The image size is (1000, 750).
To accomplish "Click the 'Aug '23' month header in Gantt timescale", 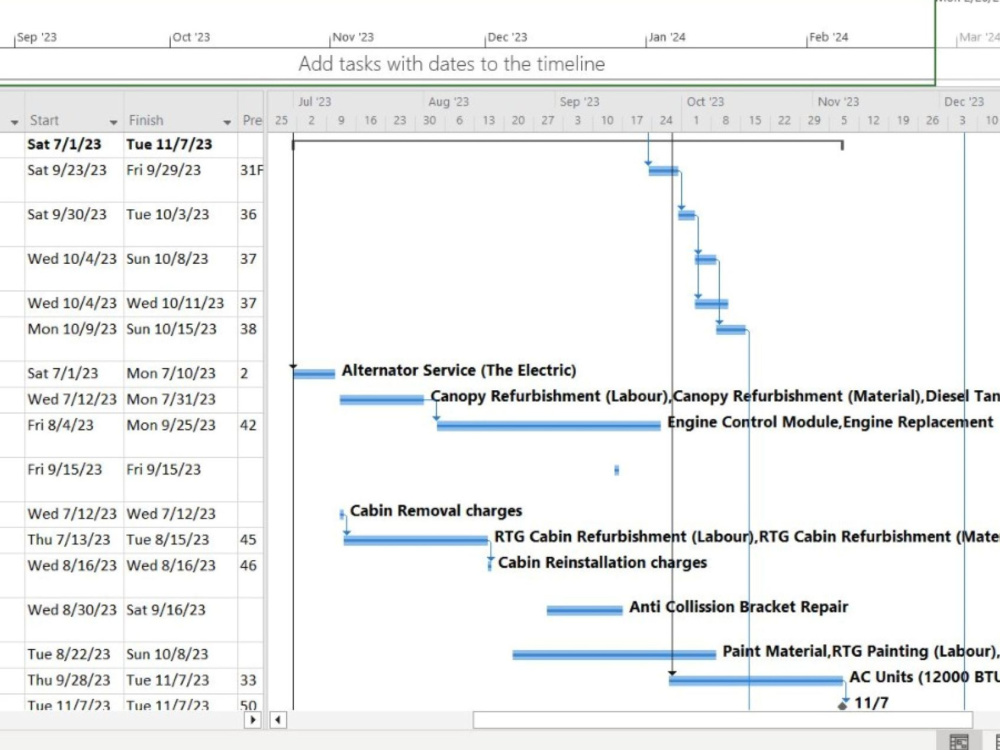I will (x=448, y=102).
